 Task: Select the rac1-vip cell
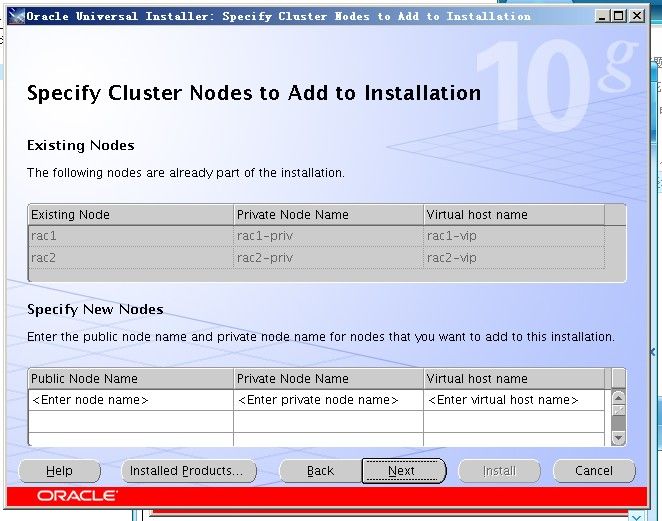(x=514, y=236)
